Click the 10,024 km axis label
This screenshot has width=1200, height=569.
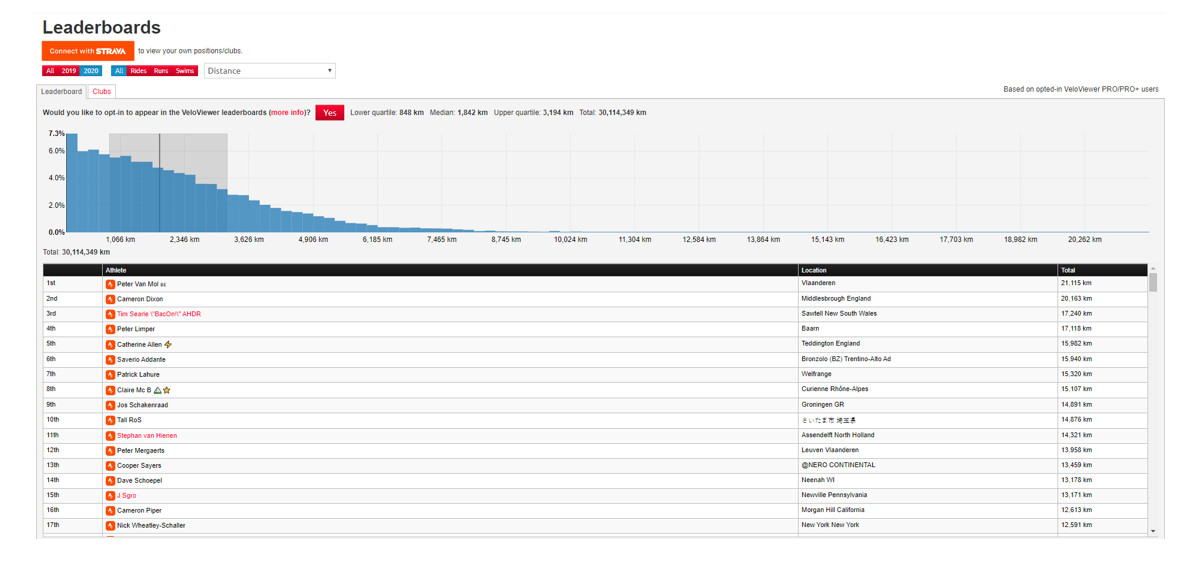click(571, 240)
